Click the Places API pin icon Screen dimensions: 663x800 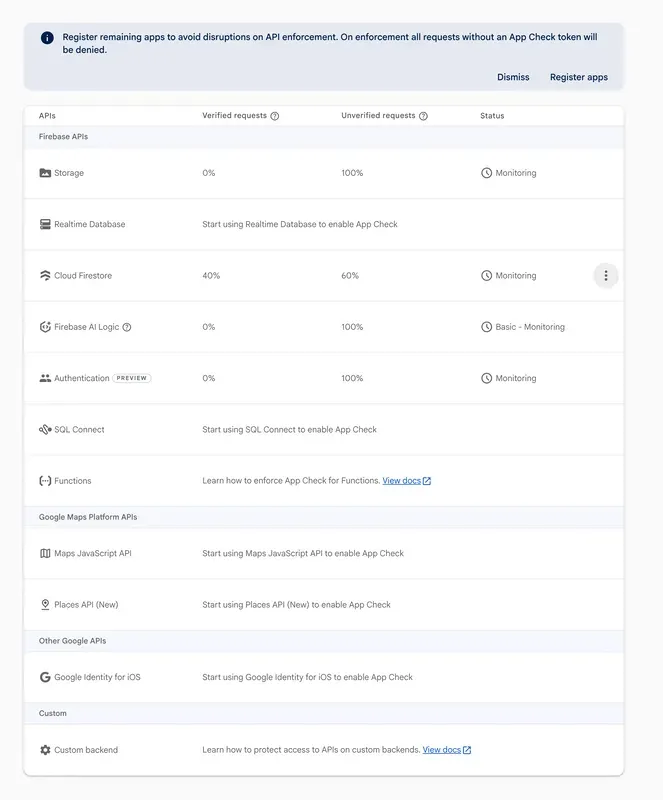coord(45,605)
